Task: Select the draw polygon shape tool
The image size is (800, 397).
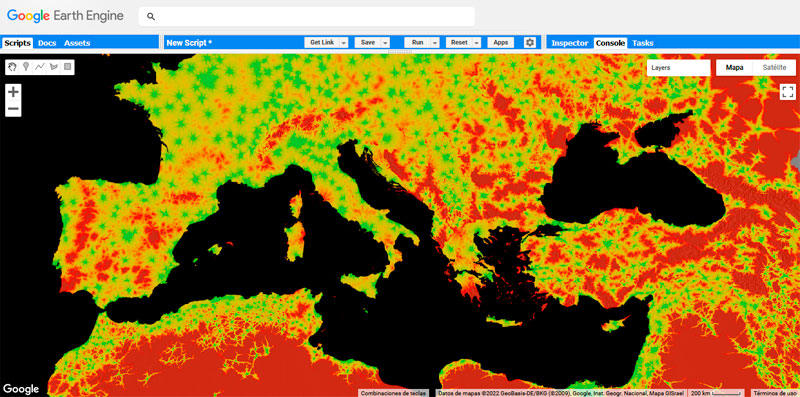Action: pyautogui.click(x=54, y=67)
